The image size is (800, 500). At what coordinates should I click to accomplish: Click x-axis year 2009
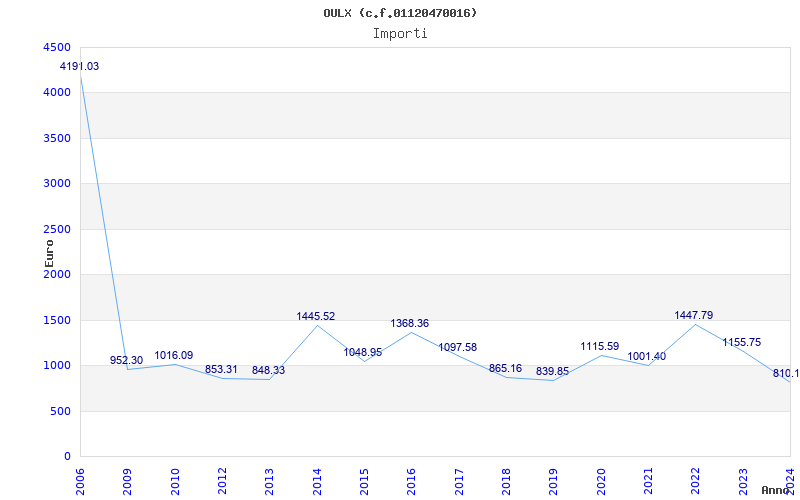pyautogui.click(x=128, y=482)
